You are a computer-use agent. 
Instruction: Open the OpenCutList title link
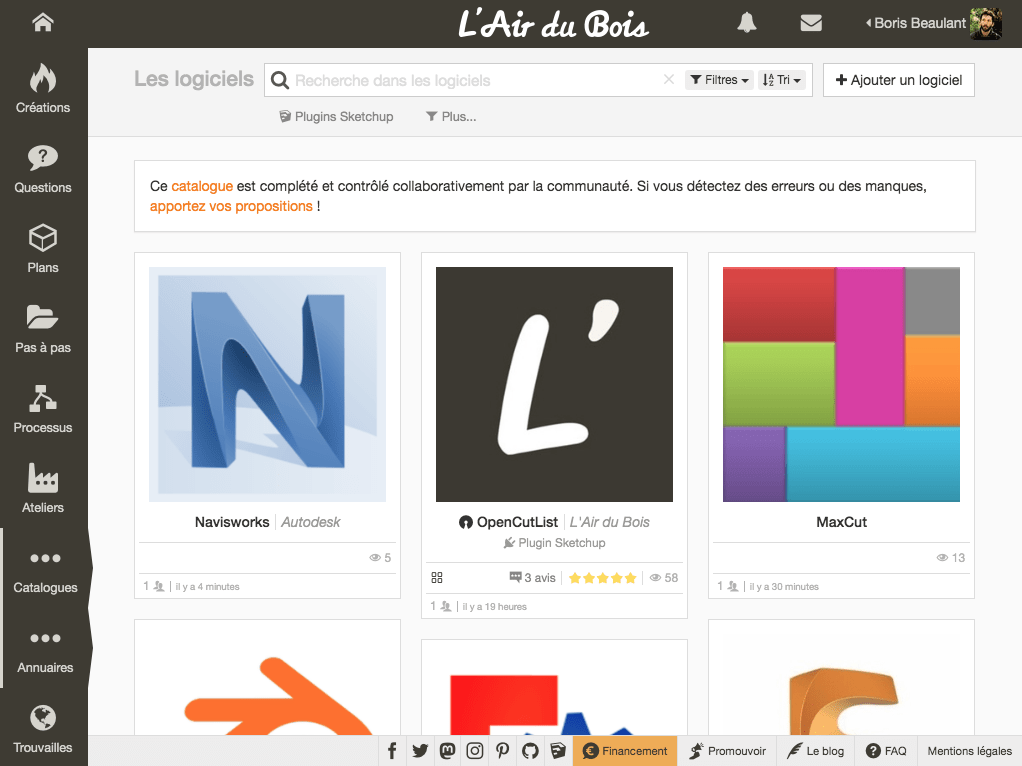click(x=518, y=522)
